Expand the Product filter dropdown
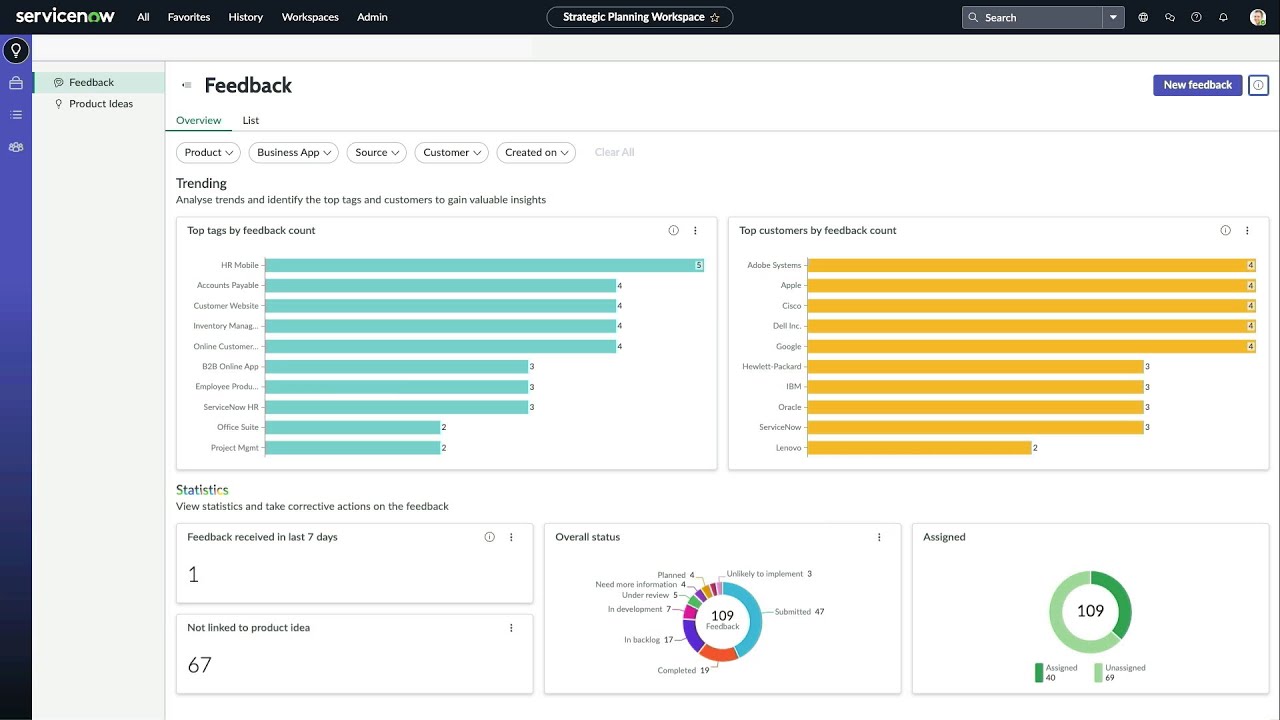This screenshot has width=1280, height=720. 208,152
